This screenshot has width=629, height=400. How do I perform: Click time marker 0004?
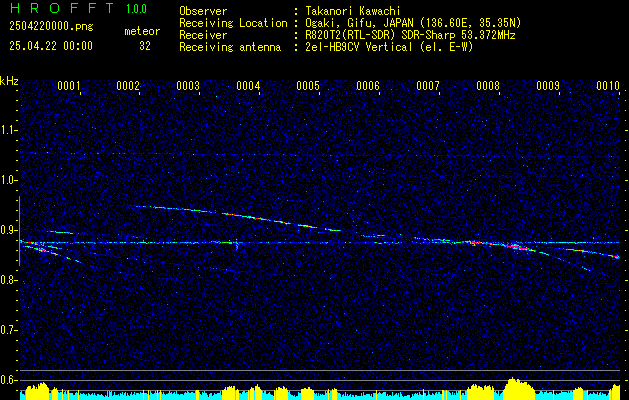click(248, 86)
